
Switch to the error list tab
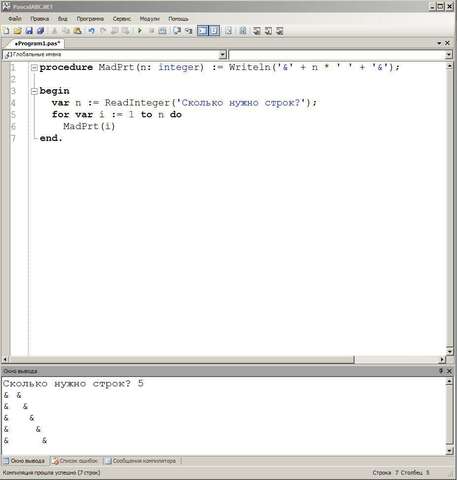click(x=76, y=461)
